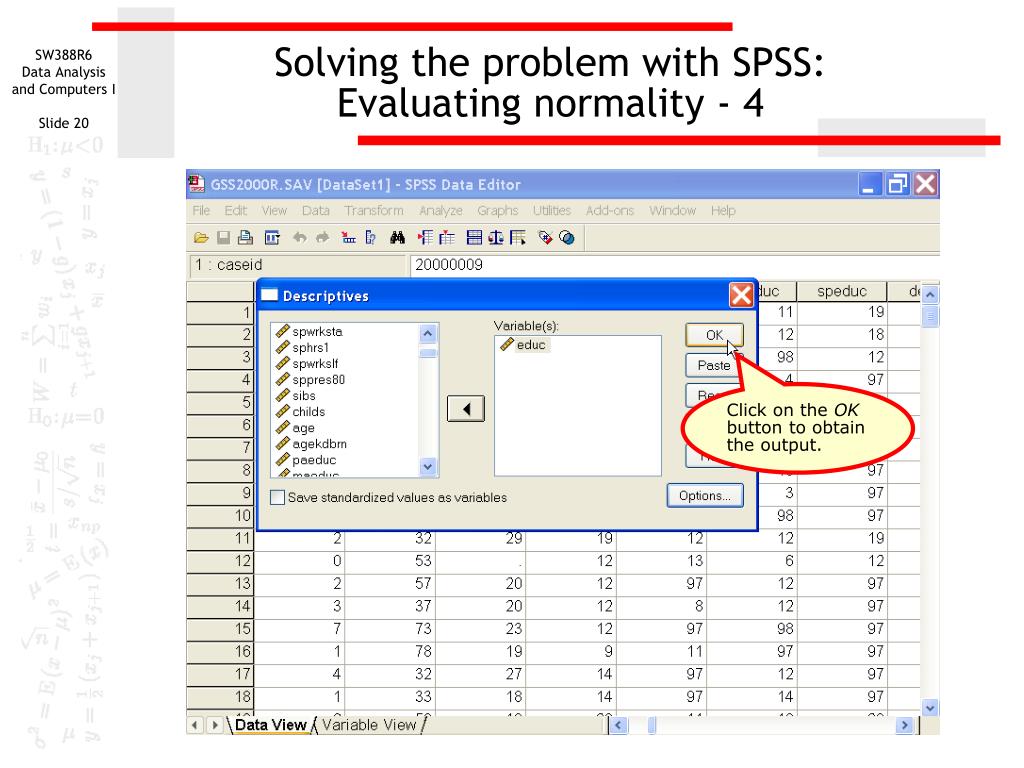
Task: Click the move-variable left arrow button
Action: pos(466,409)
